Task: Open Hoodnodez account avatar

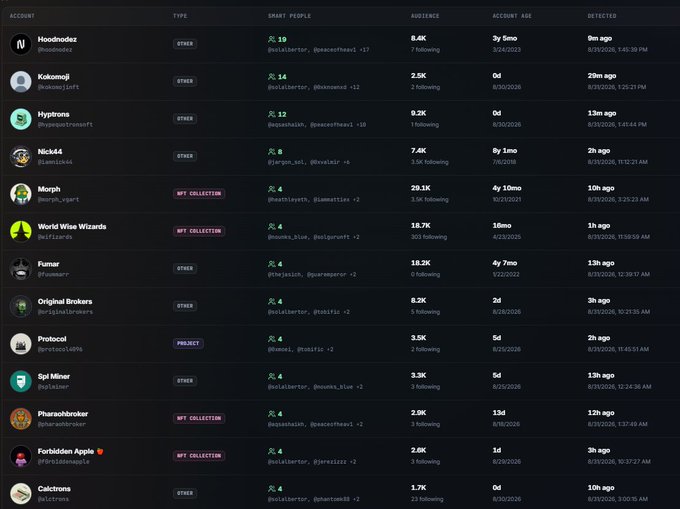Action: (x=21, y=44)
